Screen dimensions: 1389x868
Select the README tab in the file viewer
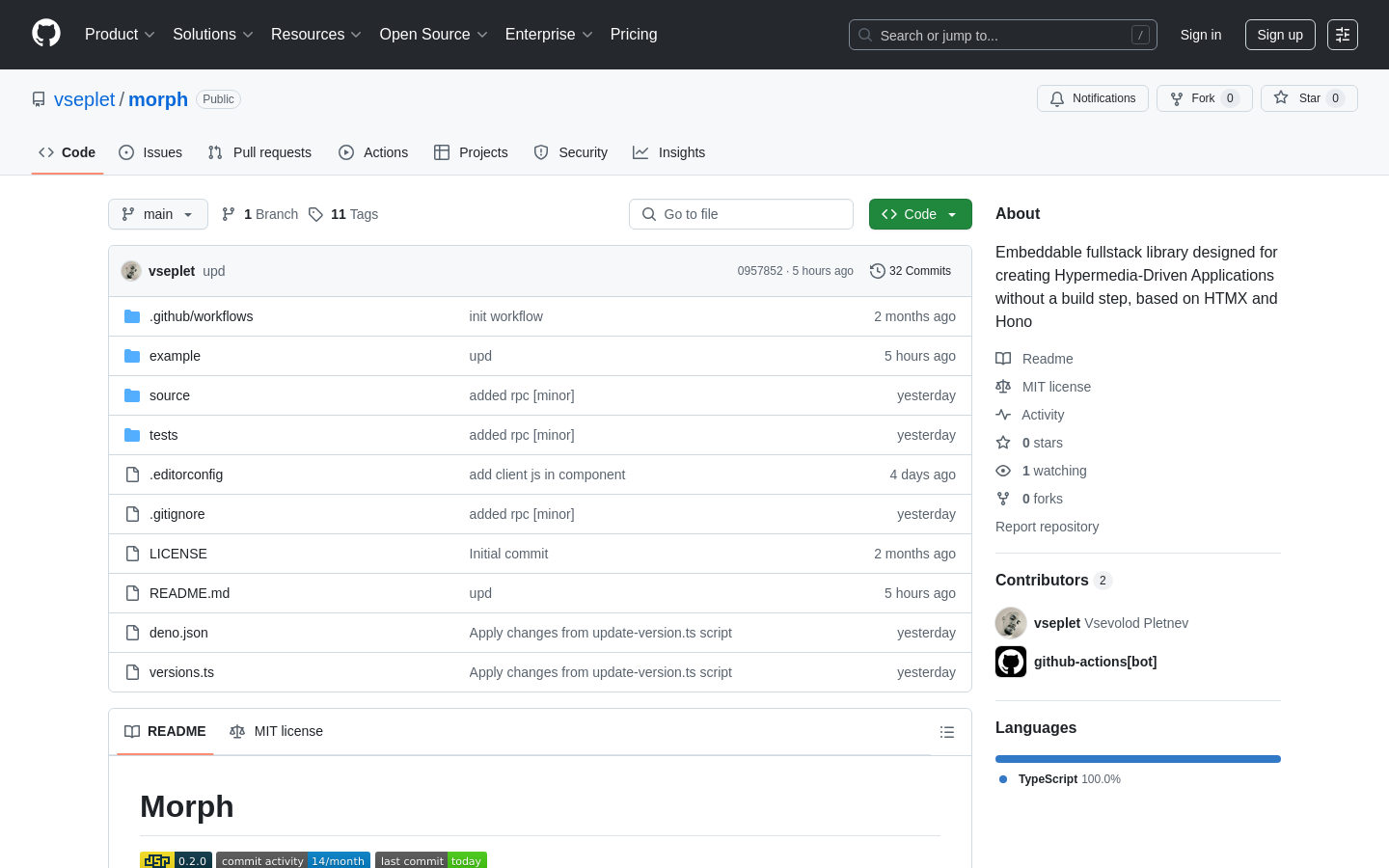pos(165,732)
